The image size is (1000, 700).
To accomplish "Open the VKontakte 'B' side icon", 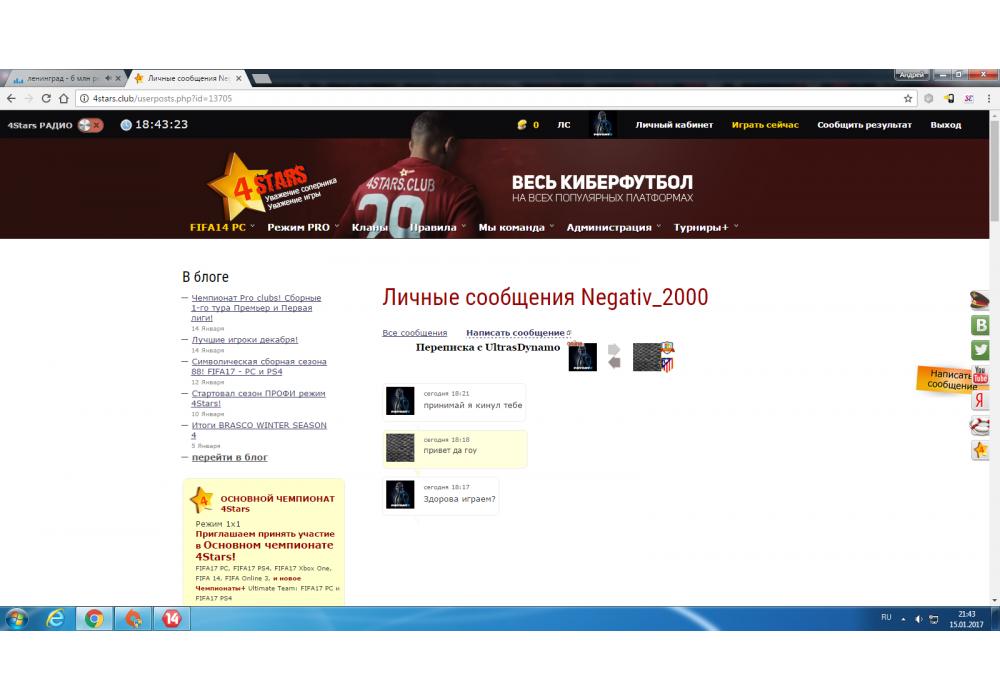I will click(x=980, y=325).
